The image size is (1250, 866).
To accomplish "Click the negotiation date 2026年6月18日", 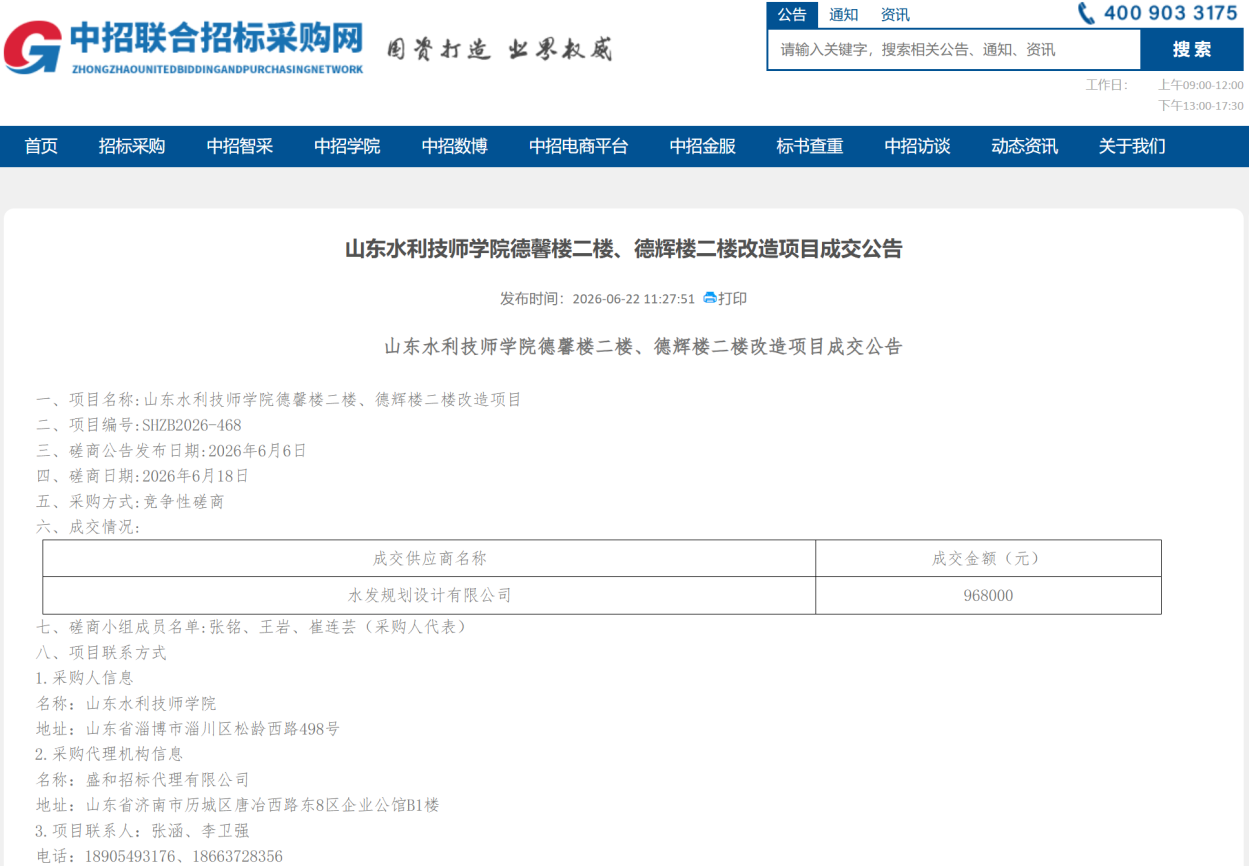I will click(195, 476).
